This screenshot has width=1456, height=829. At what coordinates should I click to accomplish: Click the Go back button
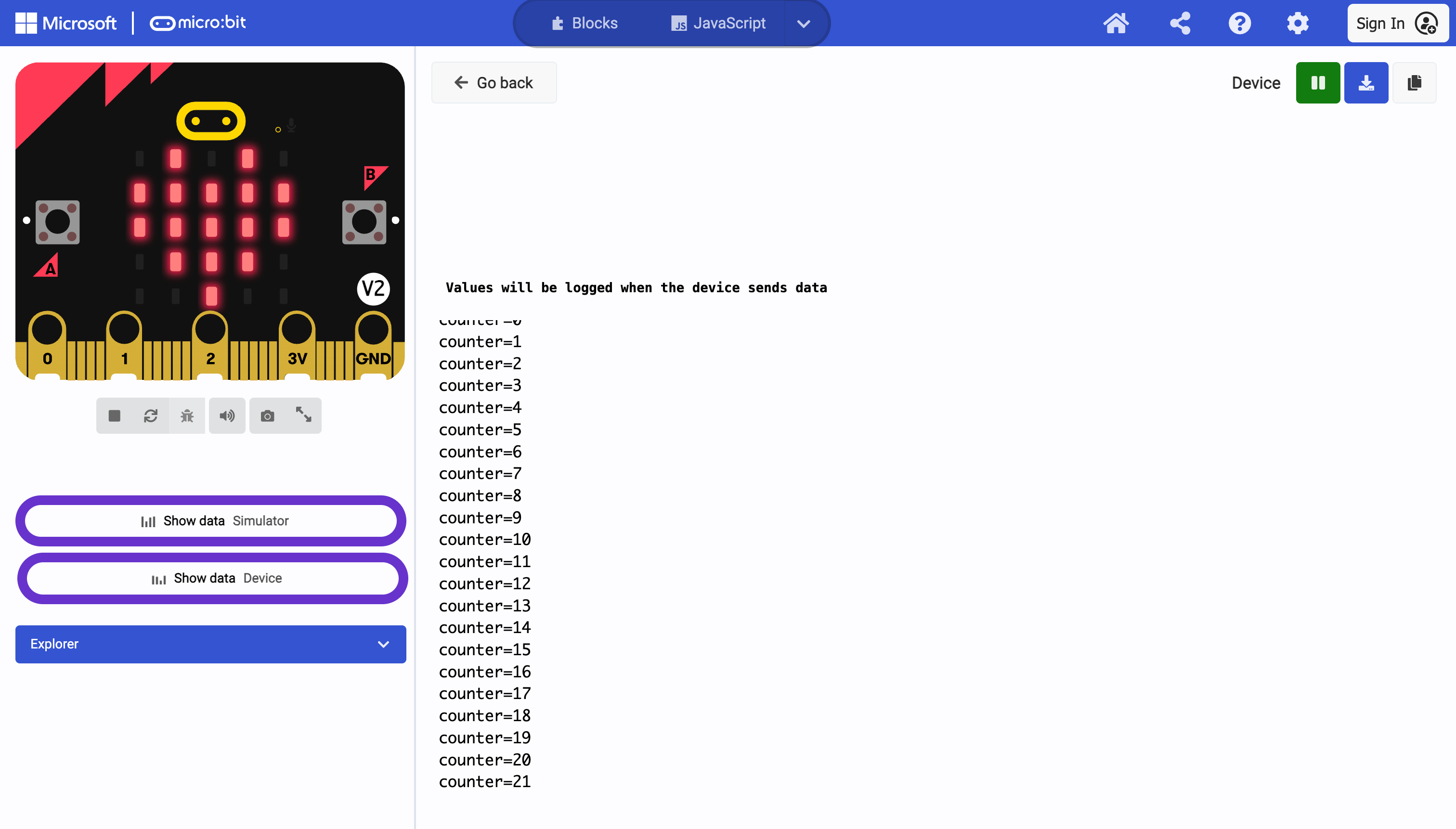[494, 83]
